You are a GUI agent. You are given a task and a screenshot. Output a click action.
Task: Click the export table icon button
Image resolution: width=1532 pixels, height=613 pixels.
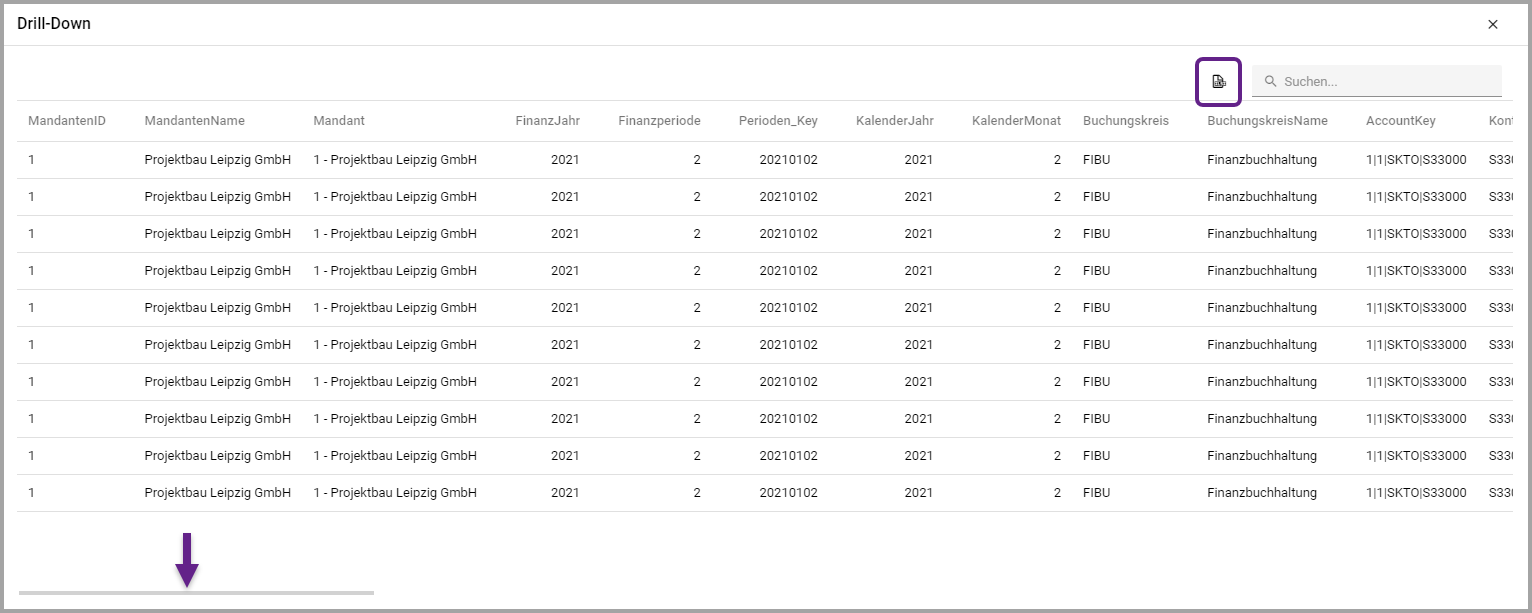point(1218,82)
